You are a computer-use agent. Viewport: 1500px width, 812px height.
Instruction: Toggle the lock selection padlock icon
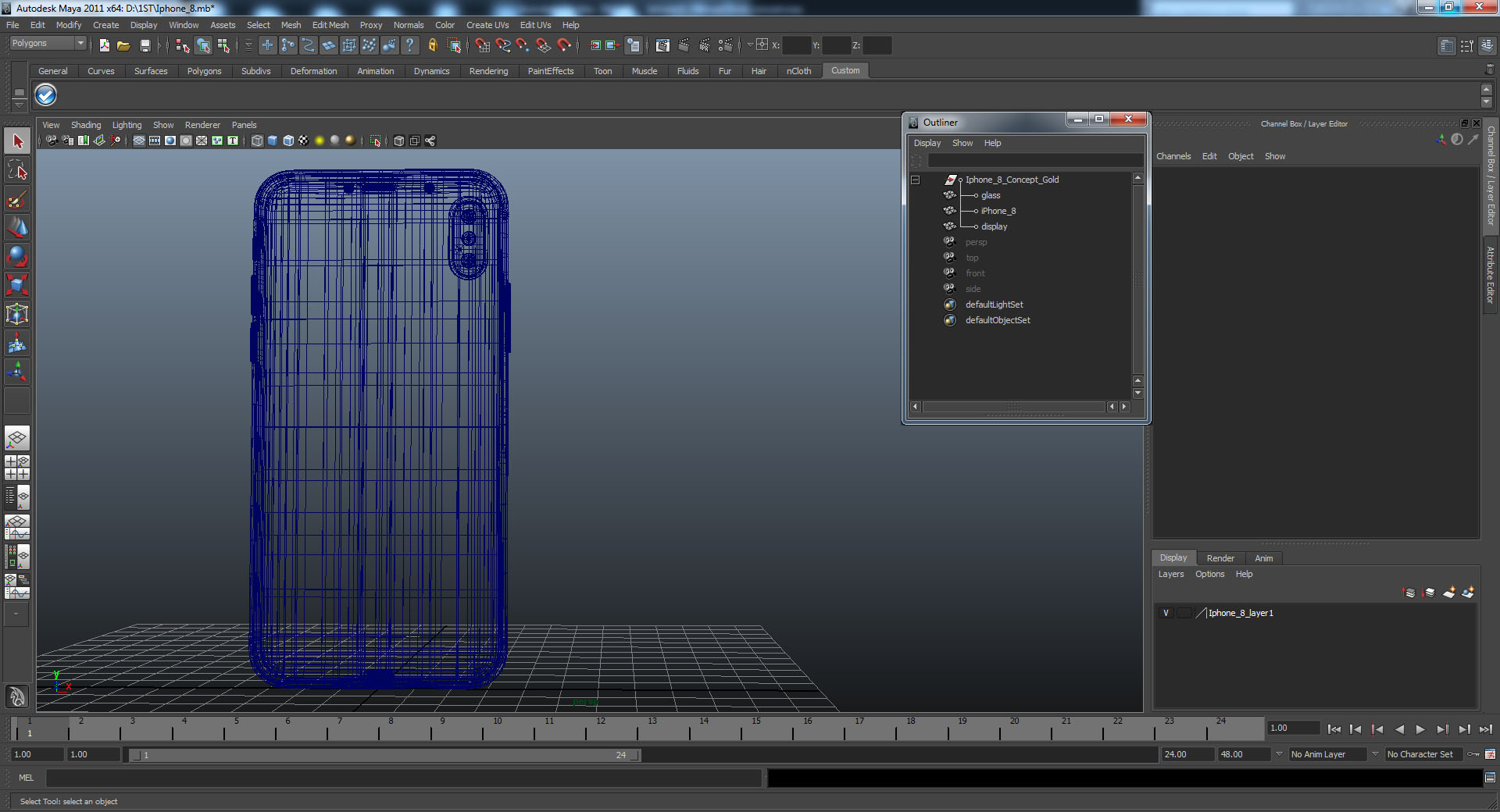tap(432, 45)
